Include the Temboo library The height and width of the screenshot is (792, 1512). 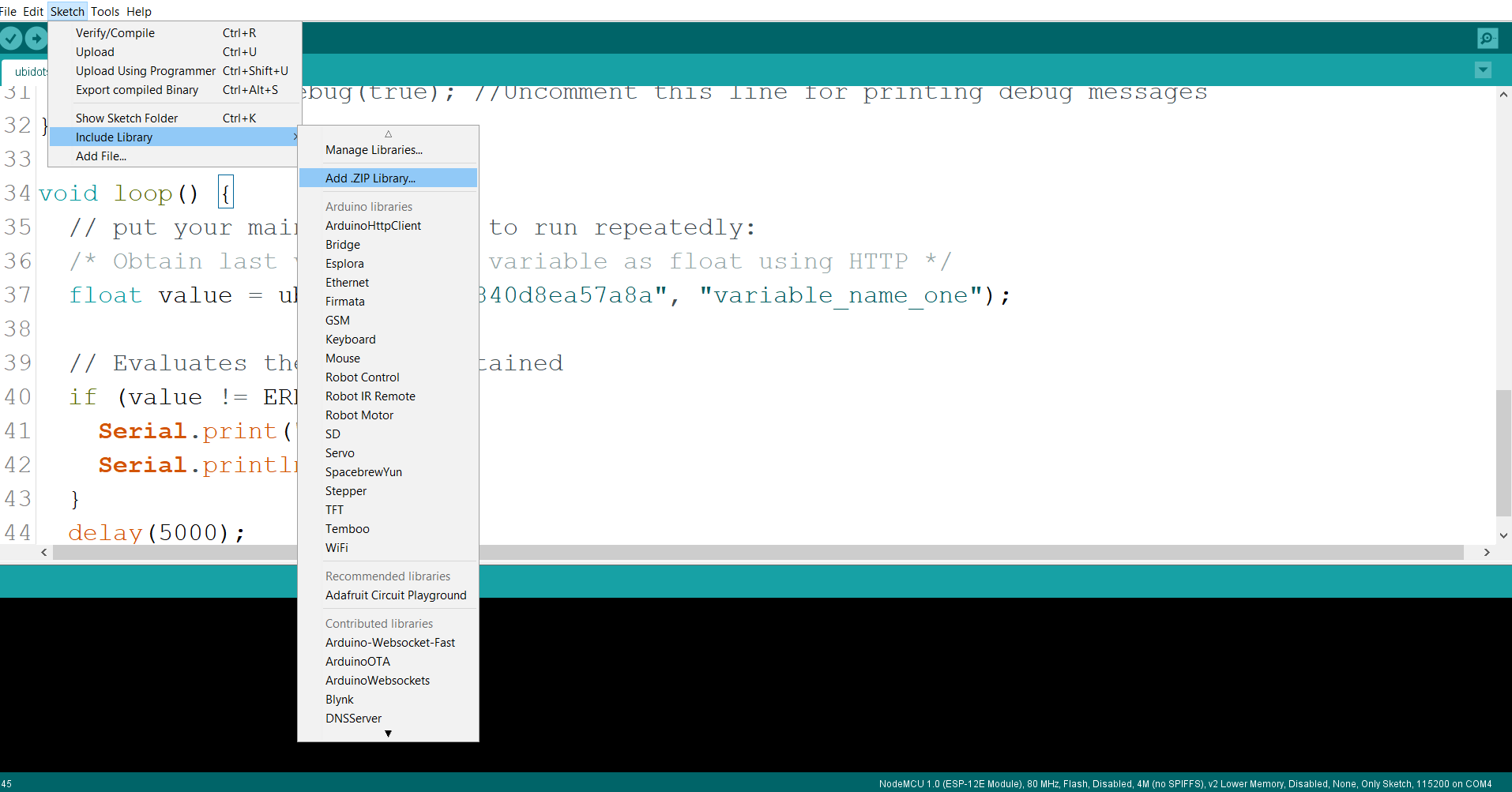tap(388, 529)
